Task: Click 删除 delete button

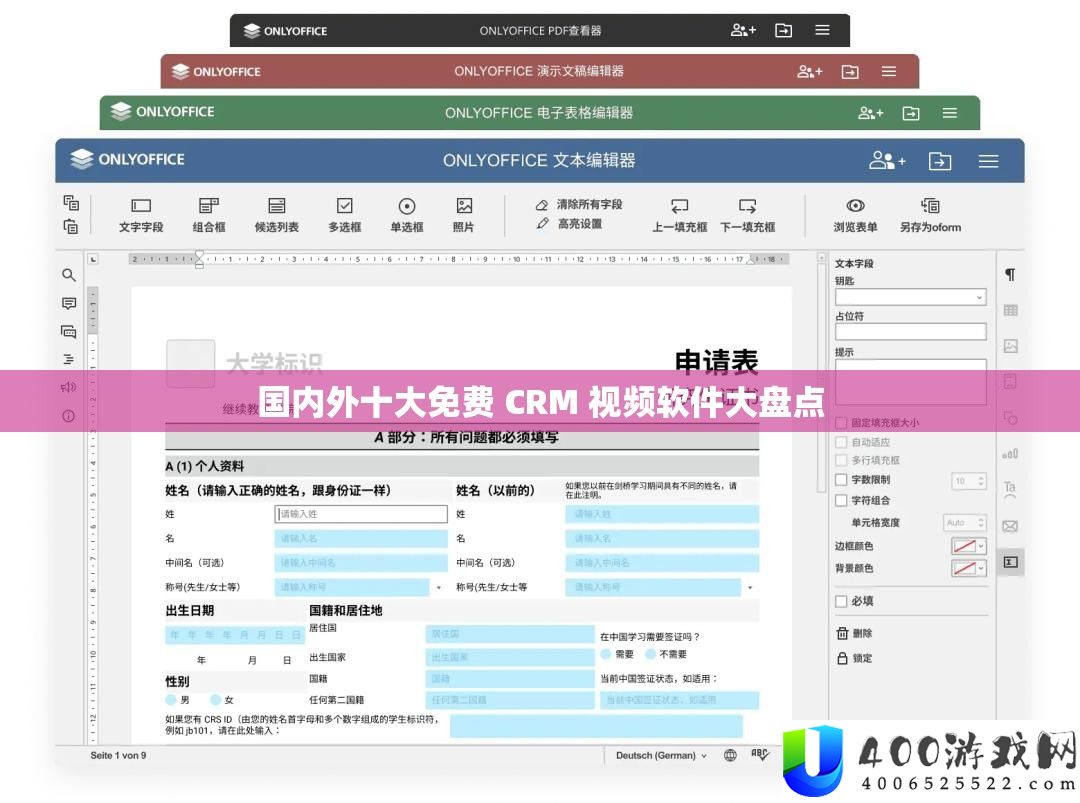Action: (854, 633)
